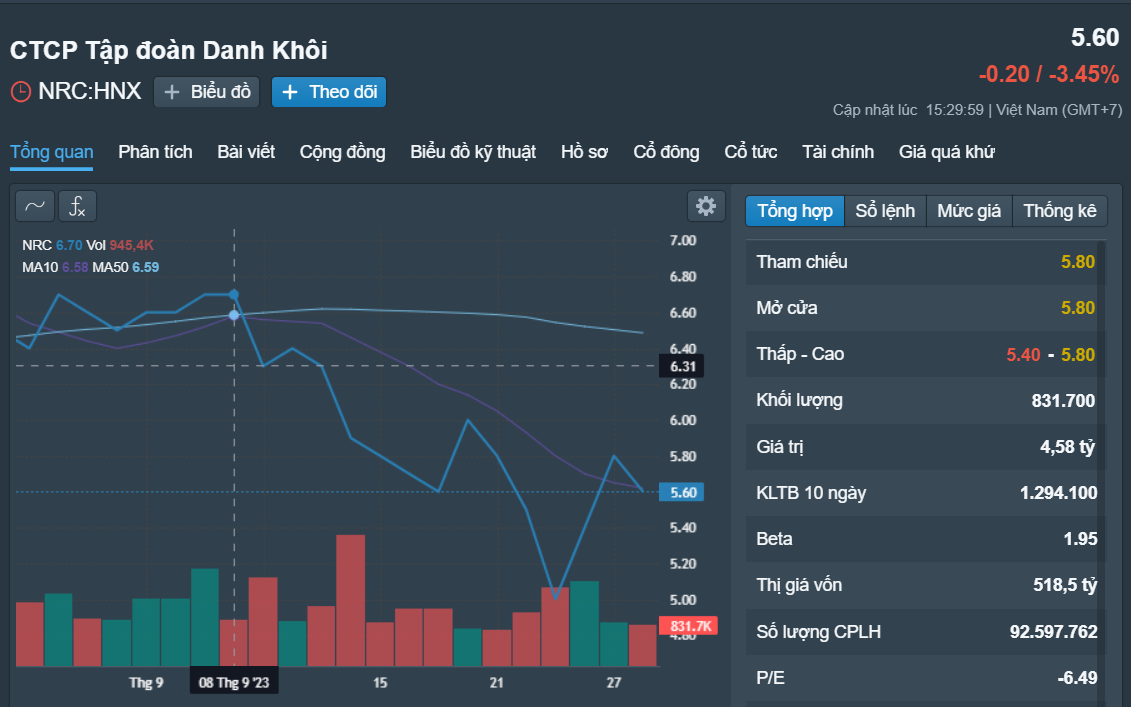Open the Cổ đông tab

[x=666, y=152]
